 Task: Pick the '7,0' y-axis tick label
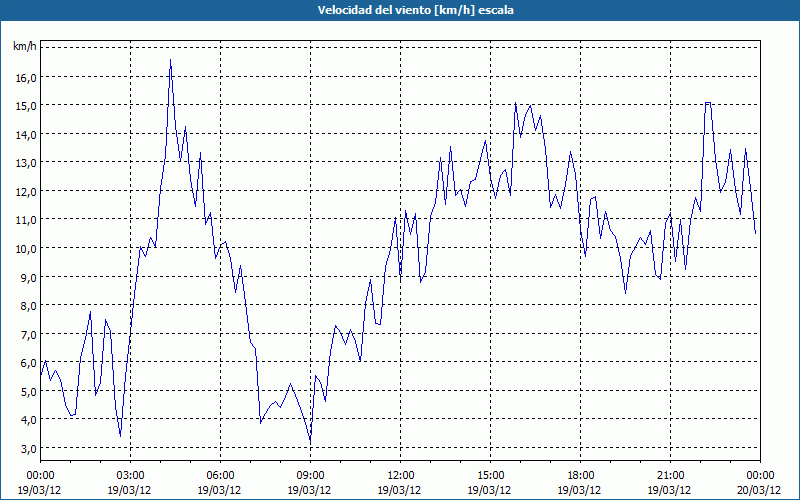click(28, 334)
